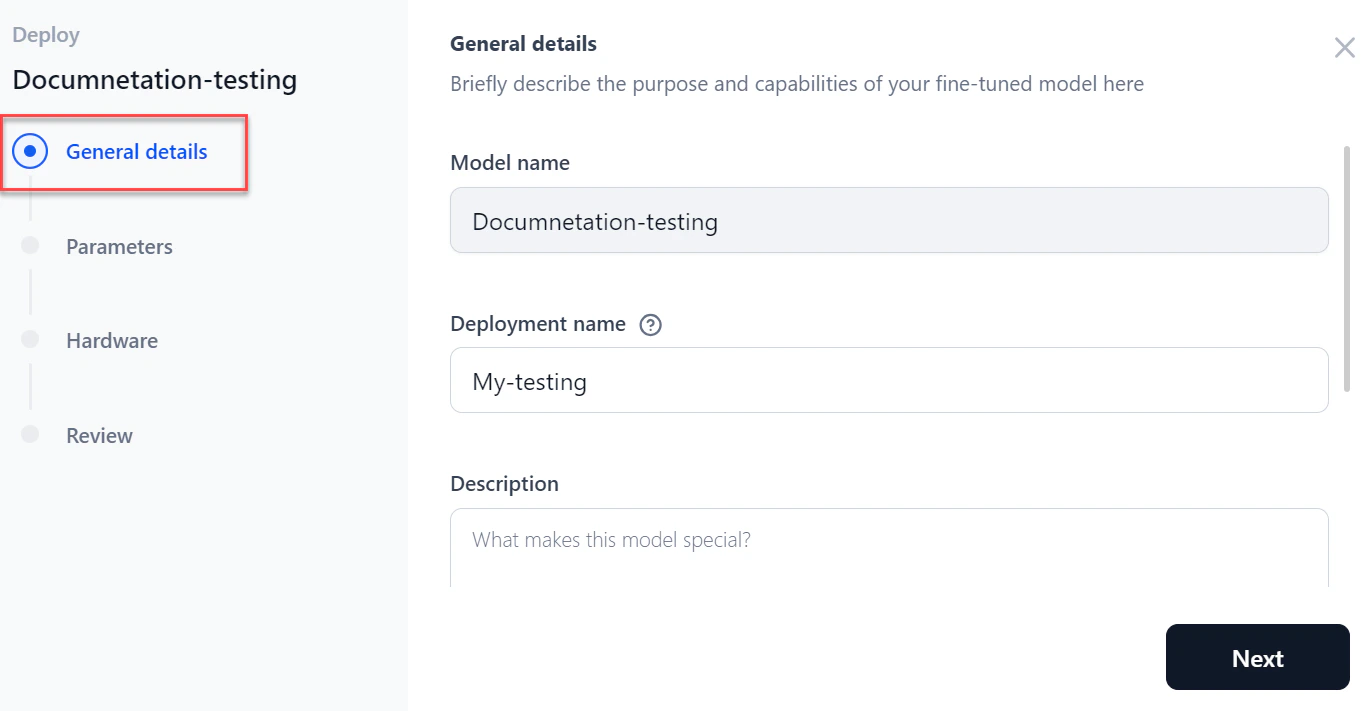Screen dimensions: 1371x711
Task: Click the Next button
Action: coord(1257,657)
